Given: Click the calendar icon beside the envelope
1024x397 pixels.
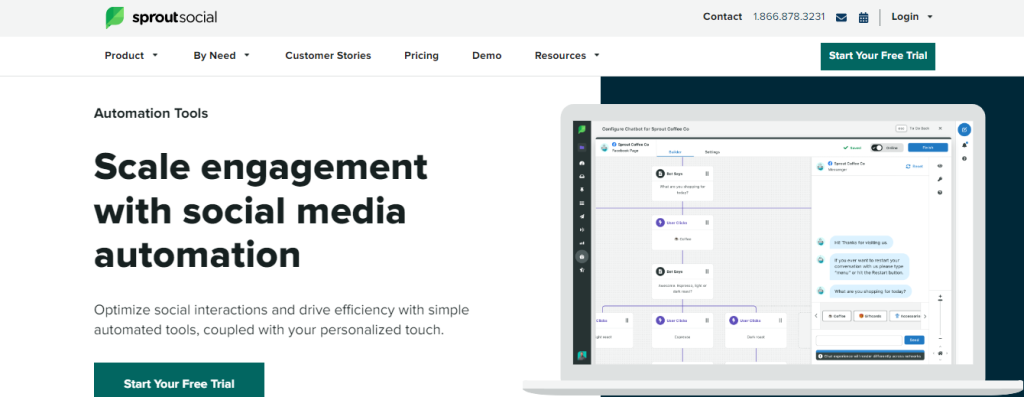Looking at the screenshot, I should [863, 18].
